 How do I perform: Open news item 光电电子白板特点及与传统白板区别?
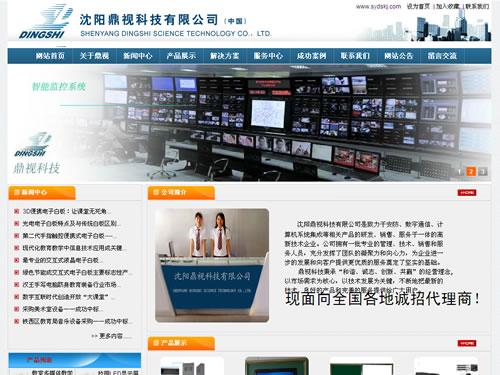coord(71,223)
